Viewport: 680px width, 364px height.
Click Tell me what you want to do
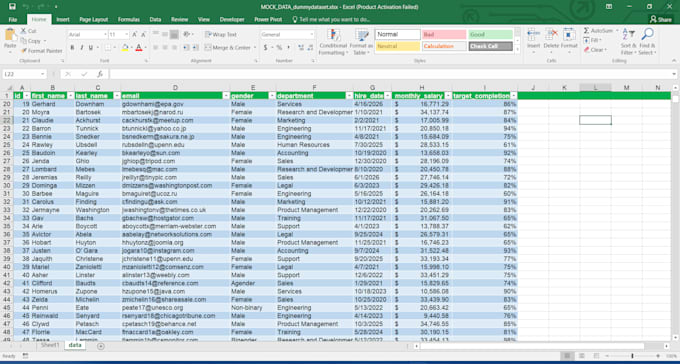click(332, 20)
